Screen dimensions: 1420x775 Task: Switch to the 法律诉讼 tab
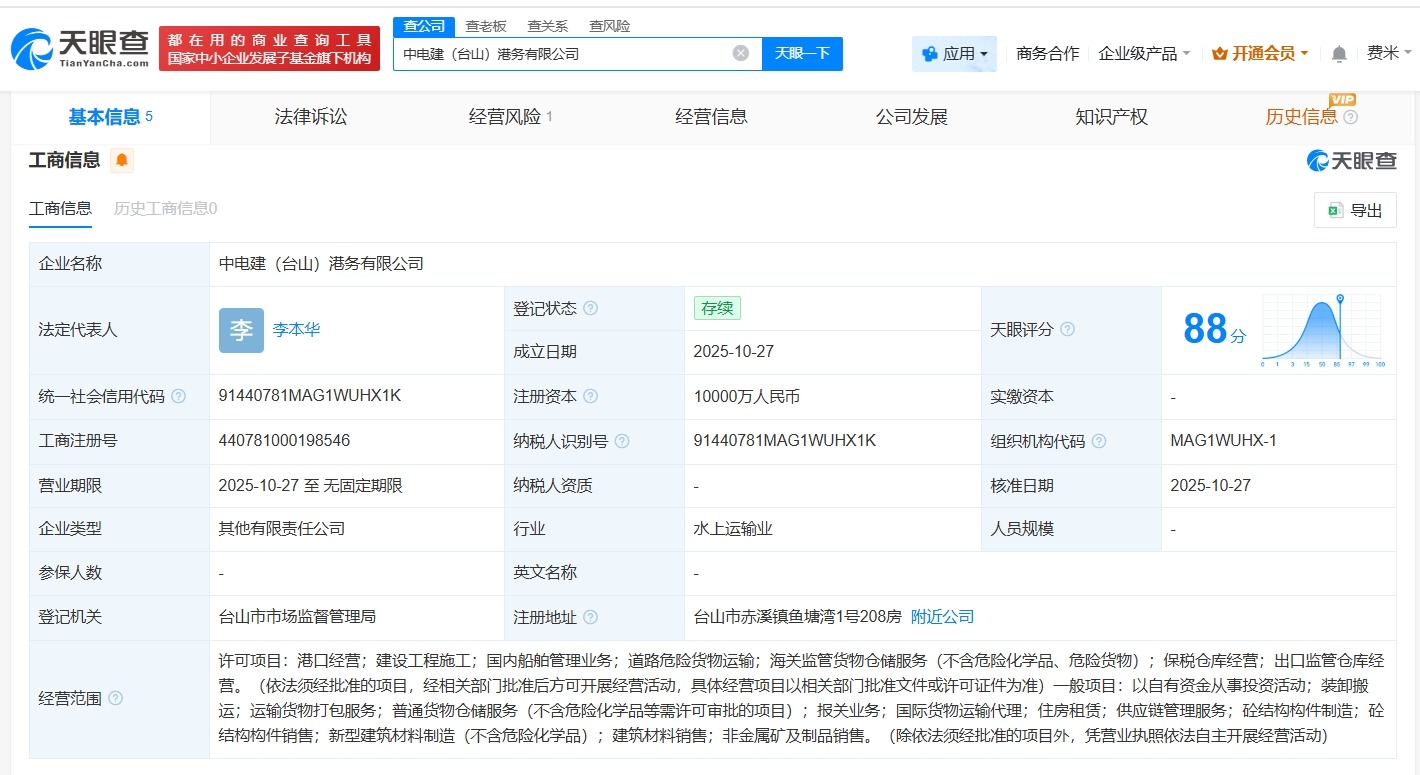click(310, 116)
